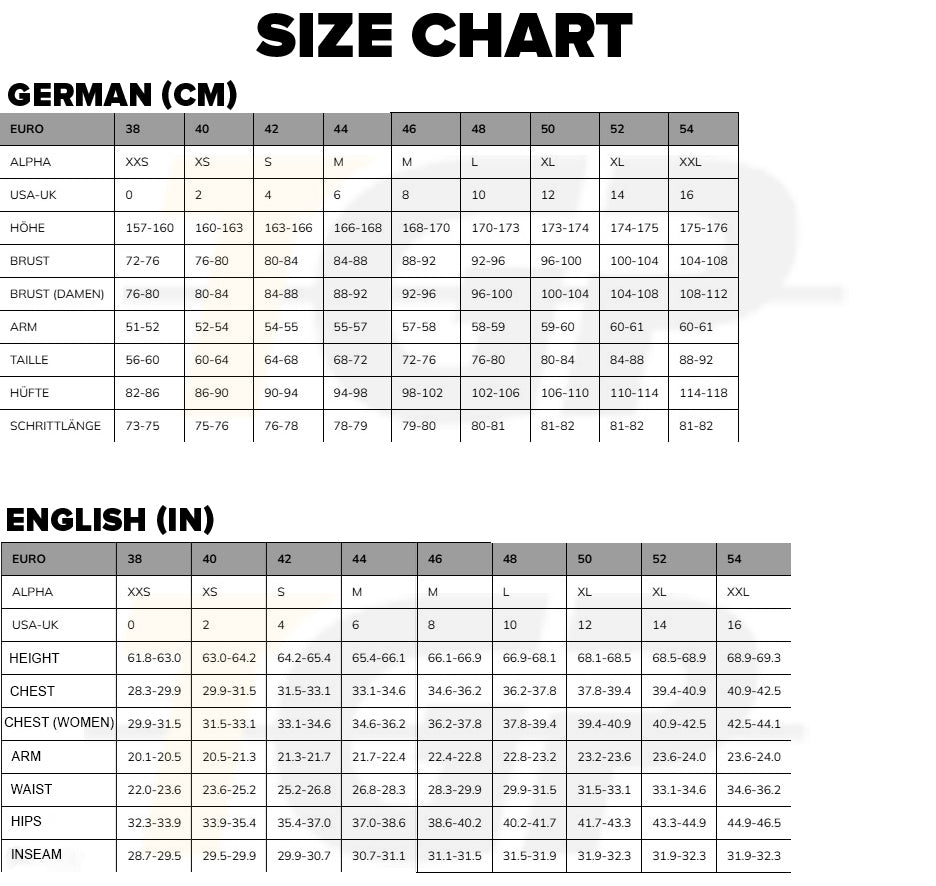936x886 pixels.
Task: Select the SCHRITTLÄNGE row label
Action: click(x=56, y=426)
